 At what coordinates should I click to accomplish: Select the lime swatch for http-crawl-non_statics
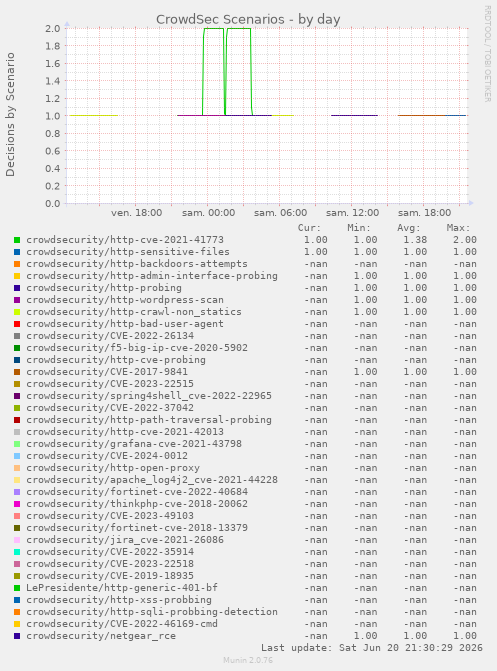pos(17,312)
